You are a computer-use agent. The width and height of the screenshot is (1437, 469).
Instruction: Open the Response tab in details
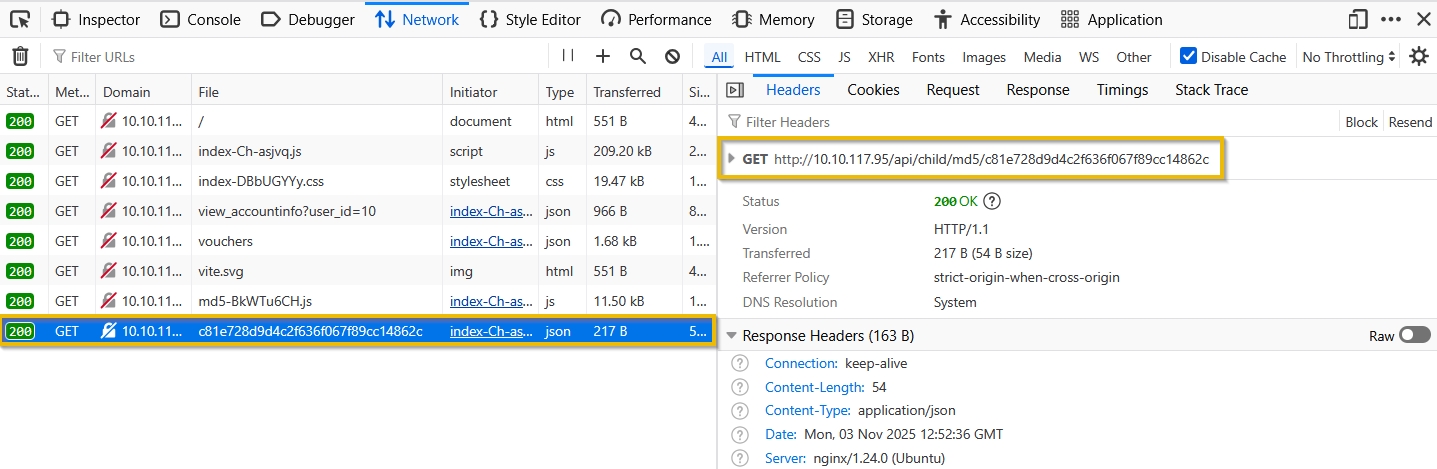point(1037,90)
